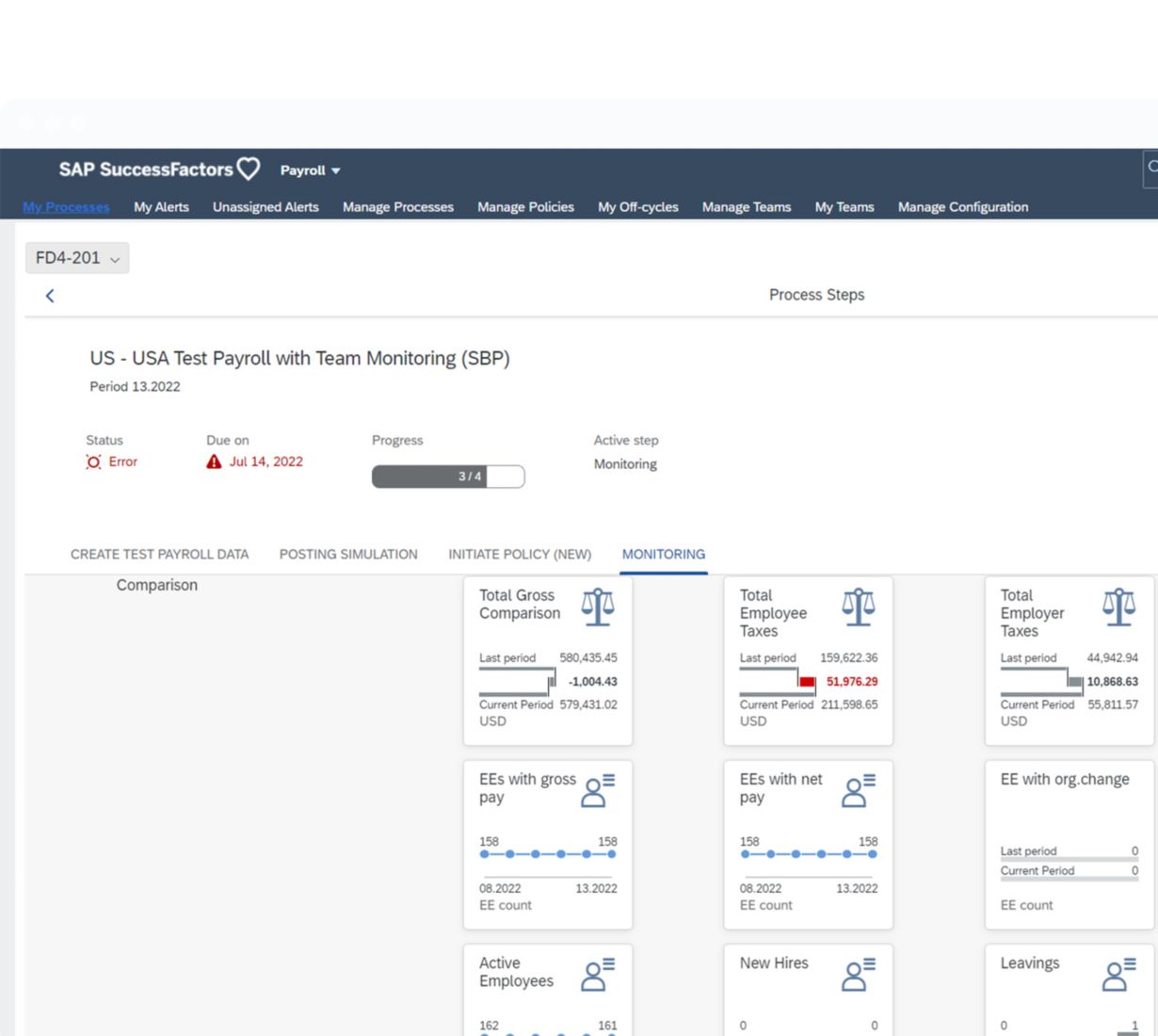Expand the FD4-201 selector dropdown
This screenshot has width=1158, height=1036.
pos(77,258)
